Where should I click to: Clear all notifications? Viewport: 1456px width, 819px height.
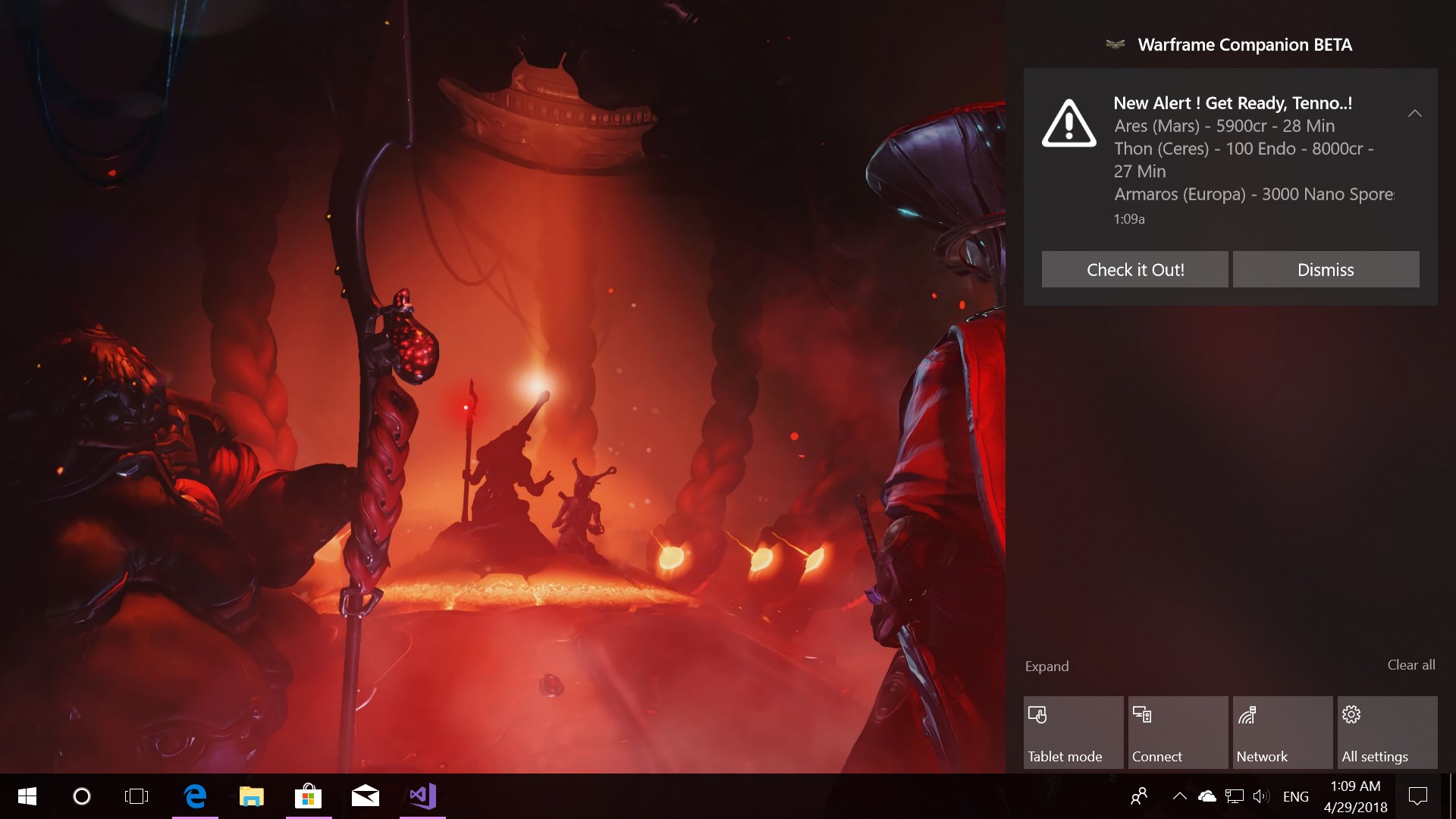[x=1410, y=664]
